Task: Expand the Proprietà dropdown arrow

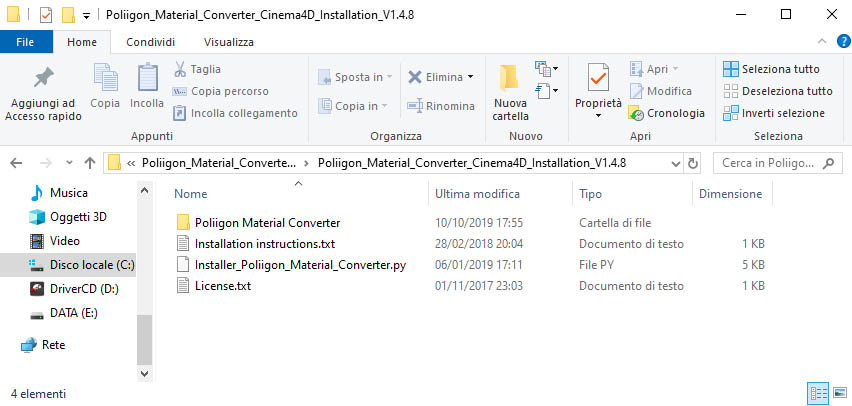Action: 598,116
